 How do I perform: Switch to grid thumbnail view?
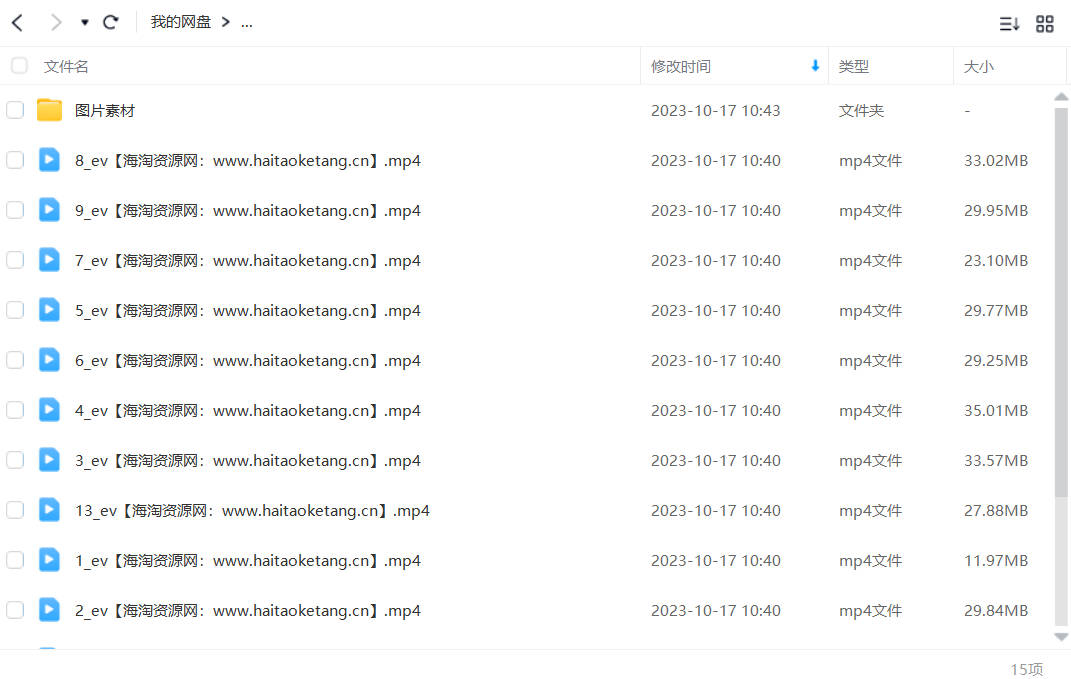coord(1044,24)
